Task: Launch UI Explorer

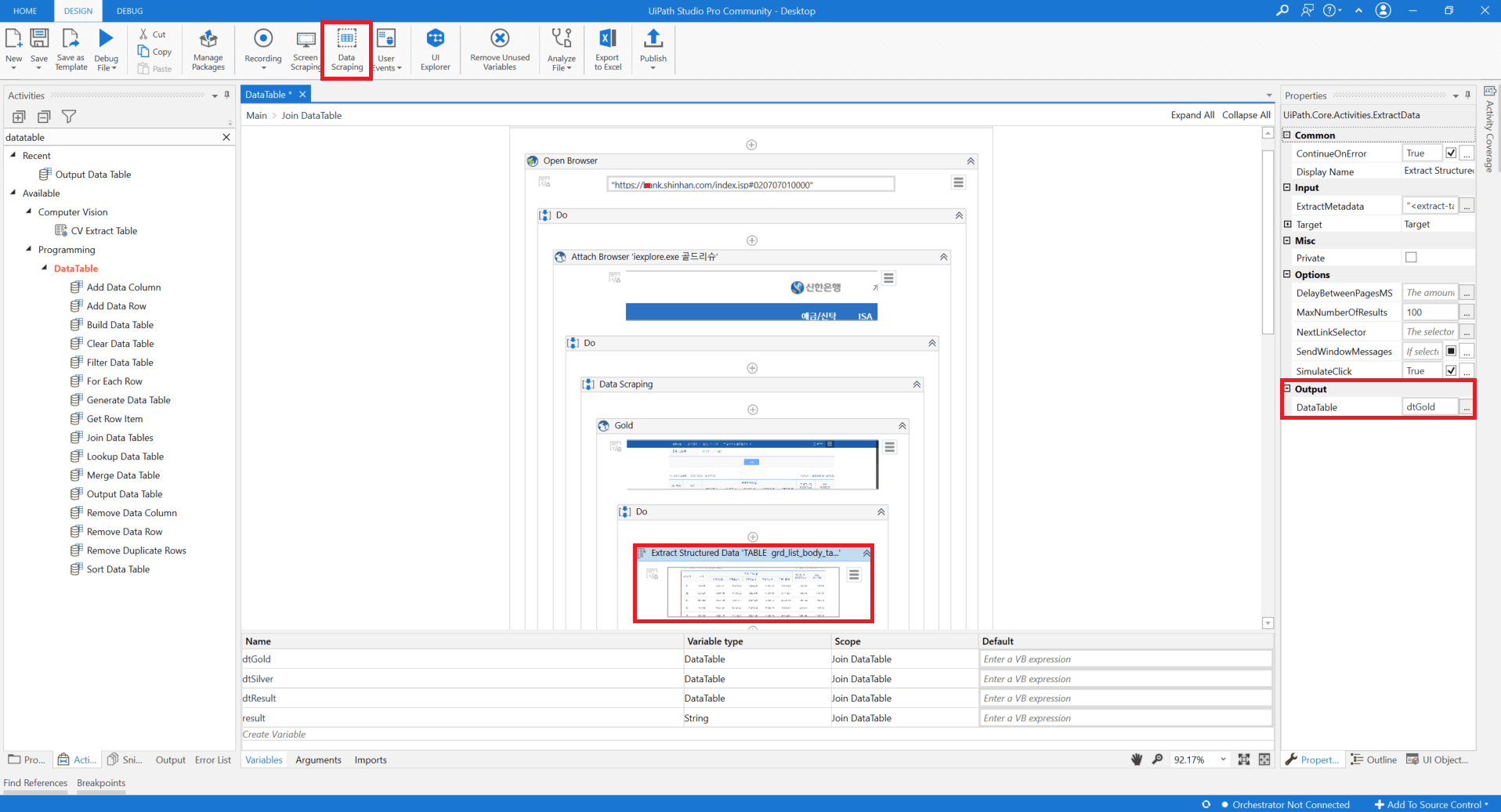Action: pyautogui.click(x=435, y=49)
